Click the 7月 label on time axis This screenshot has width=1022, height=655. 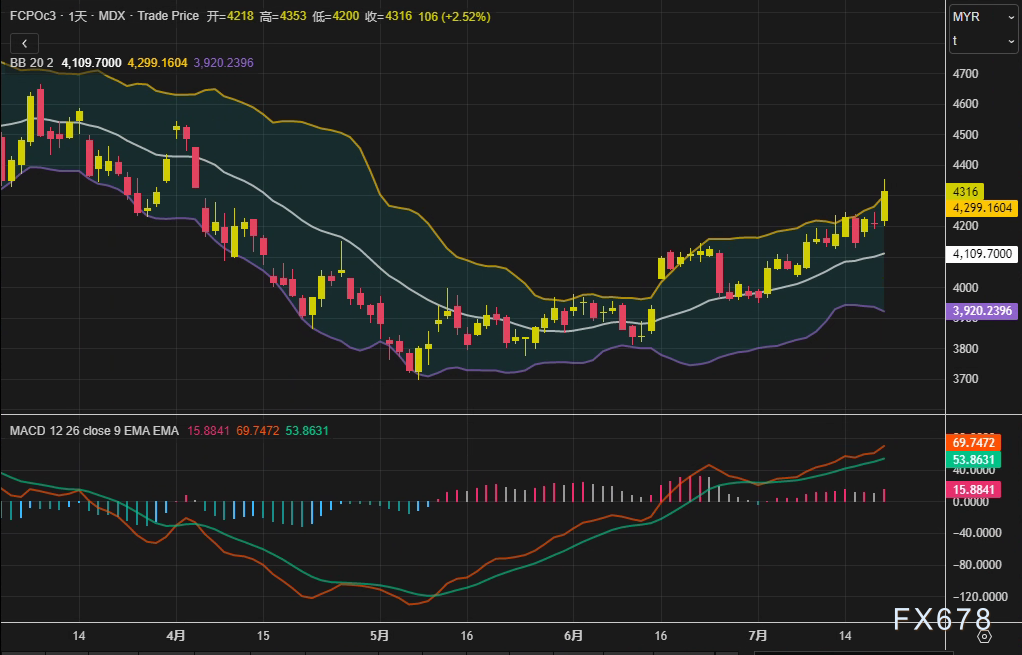point(758,635)
